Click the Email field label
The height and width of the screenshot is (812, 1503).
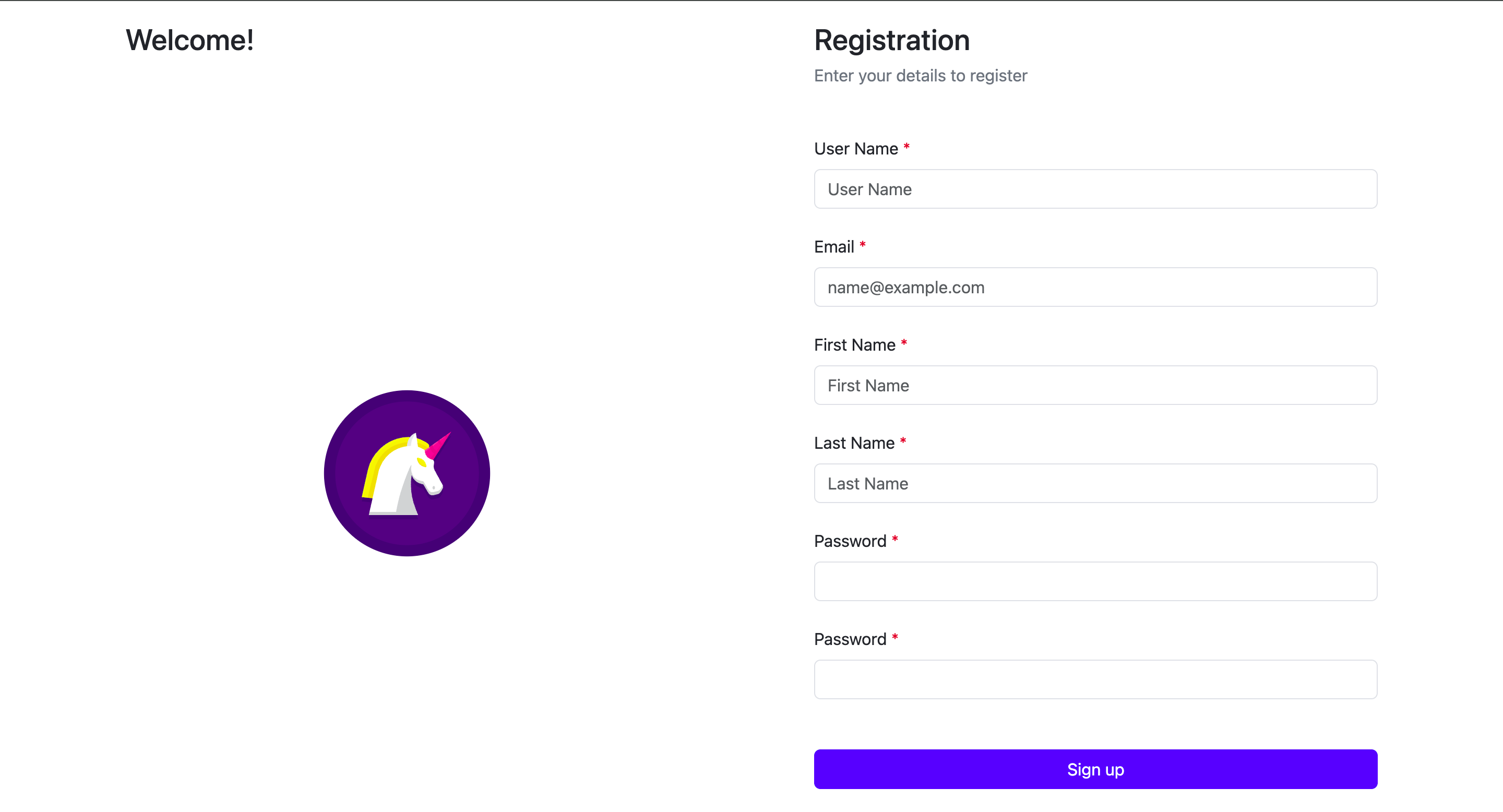(834, 247)
